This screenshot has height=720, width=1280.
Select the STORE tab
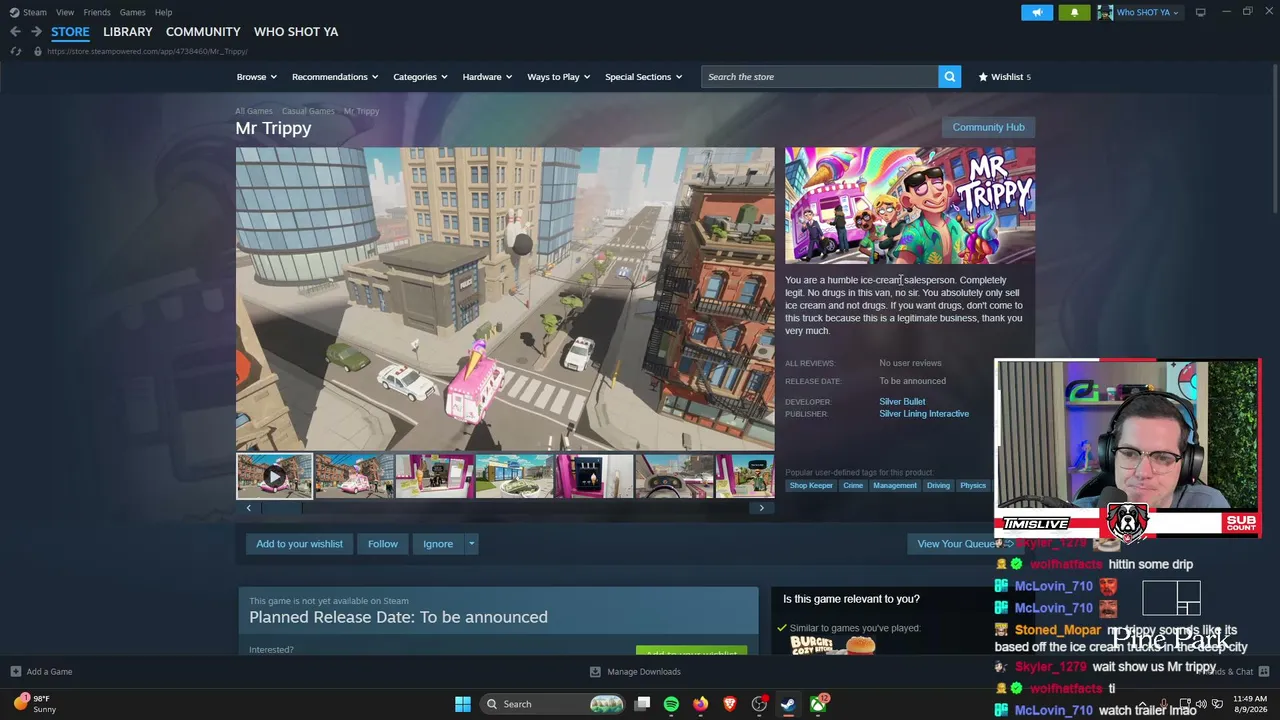click(x=70, y=32)
